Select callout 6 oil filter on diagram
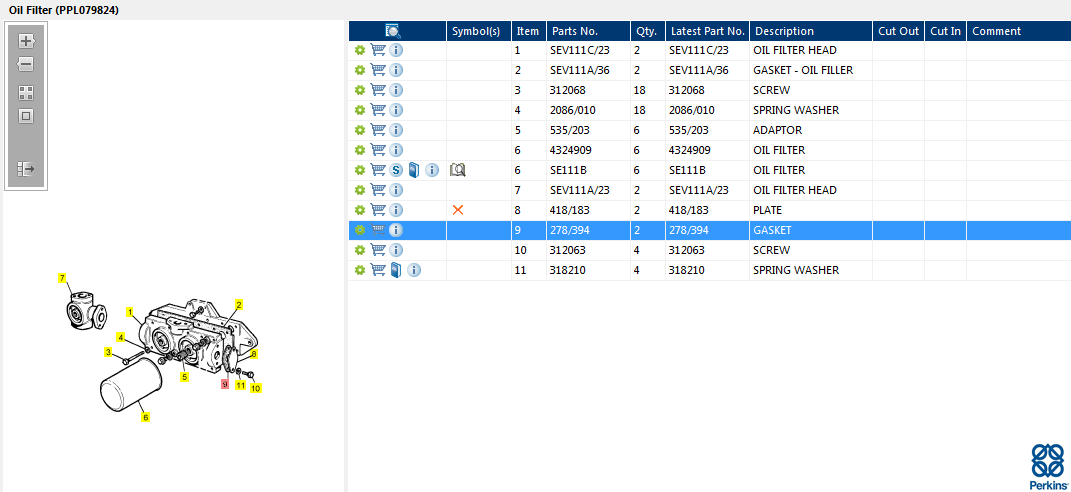The height and width of the screenshot is (492, 1071). (x=145, y=417)
